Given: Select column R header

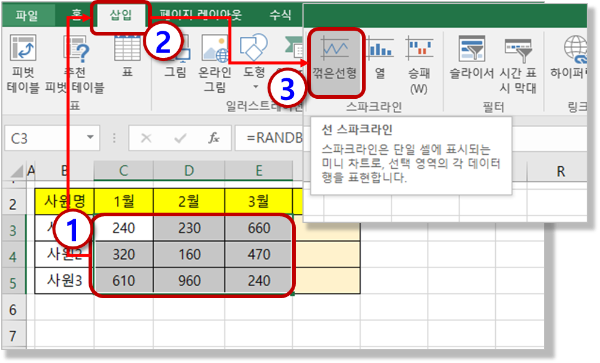Looking at the screenshot, I should click(x=561, y=172).
